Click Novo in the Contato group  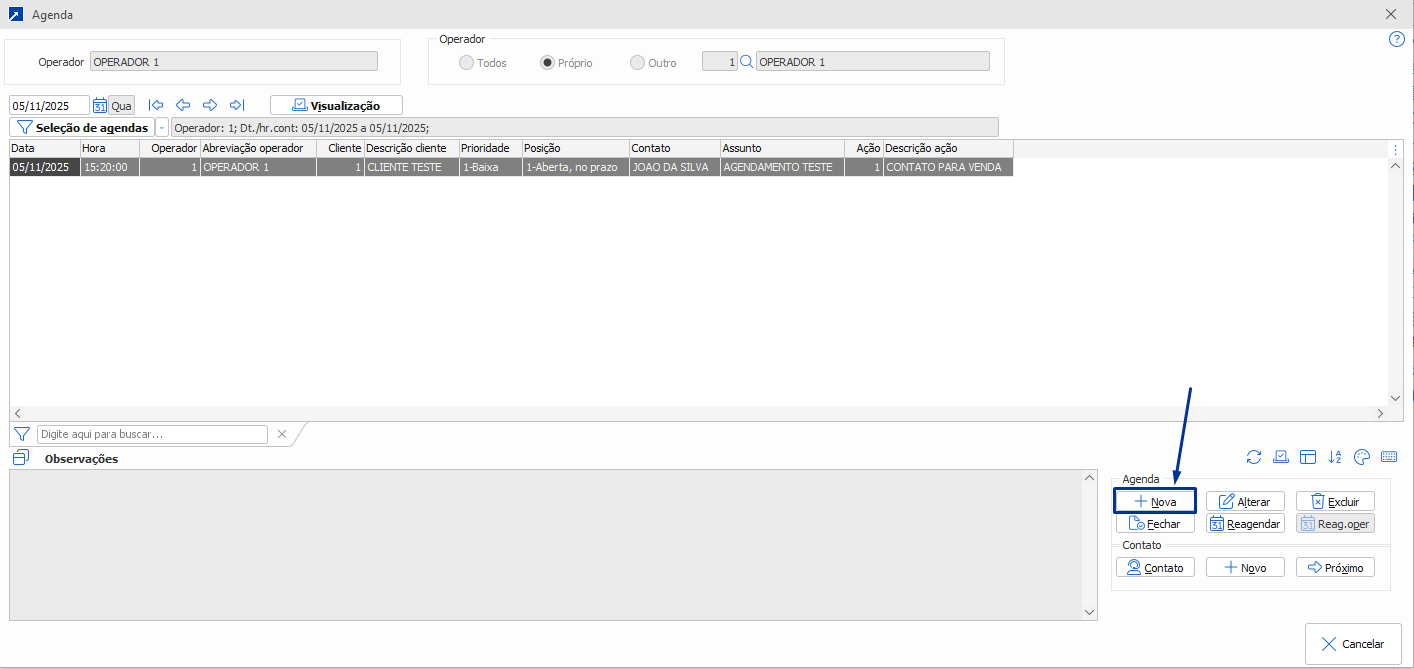pyautogui.click(x=1245, y=567)
